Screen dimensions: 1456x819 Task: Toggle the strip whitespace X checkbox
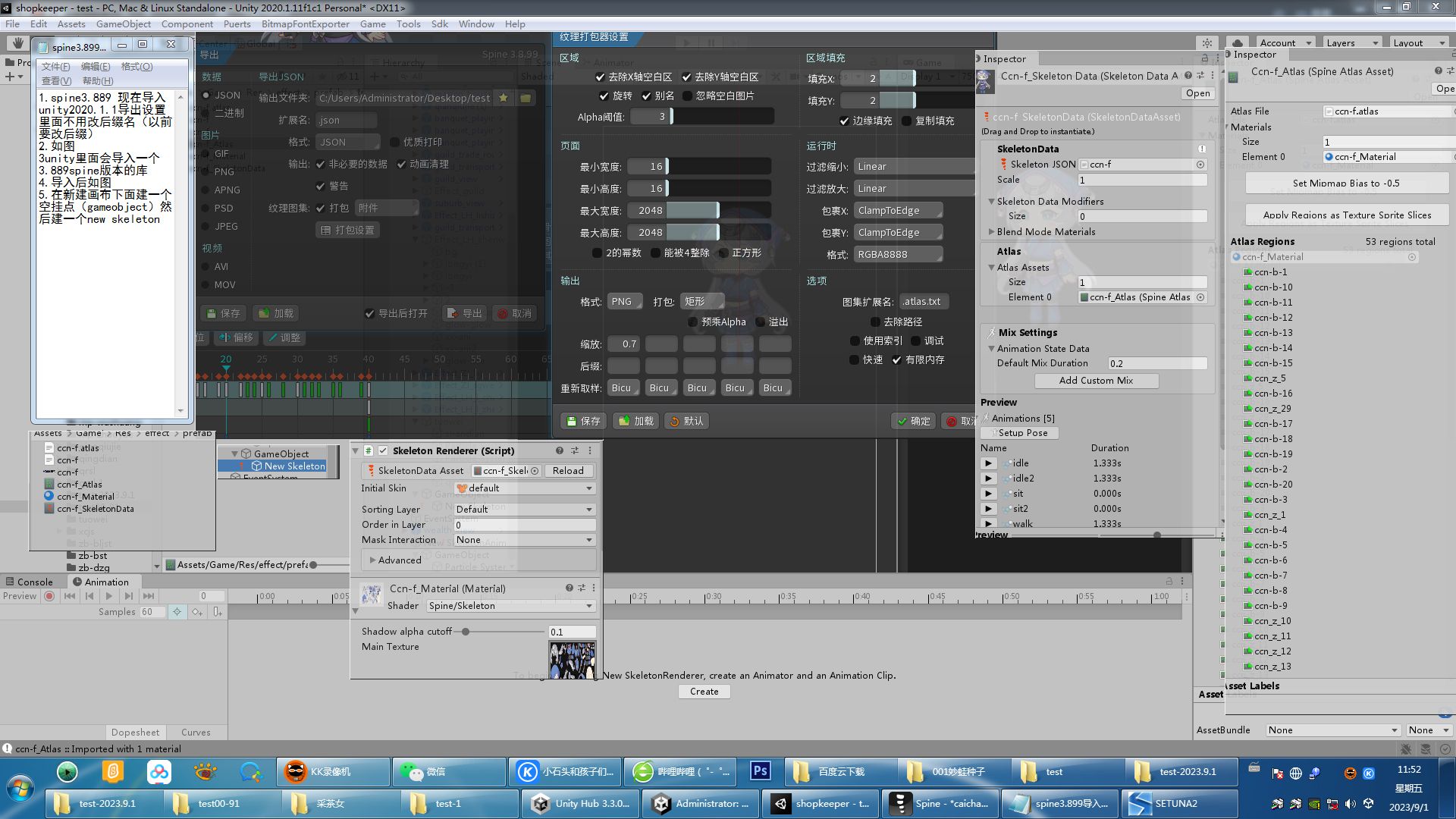601,77
